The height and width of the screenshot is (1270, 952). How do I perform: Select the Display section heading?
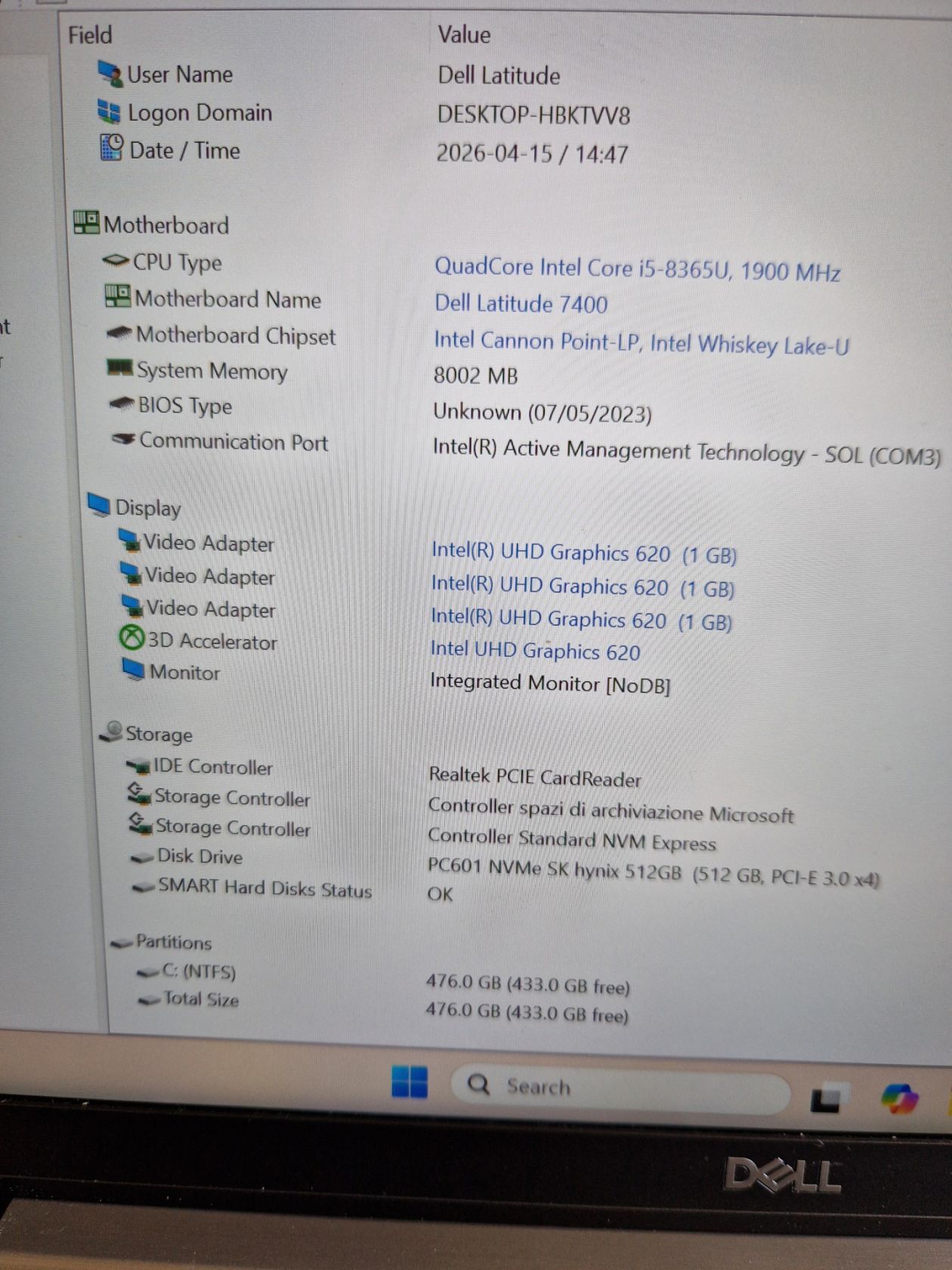147,508
